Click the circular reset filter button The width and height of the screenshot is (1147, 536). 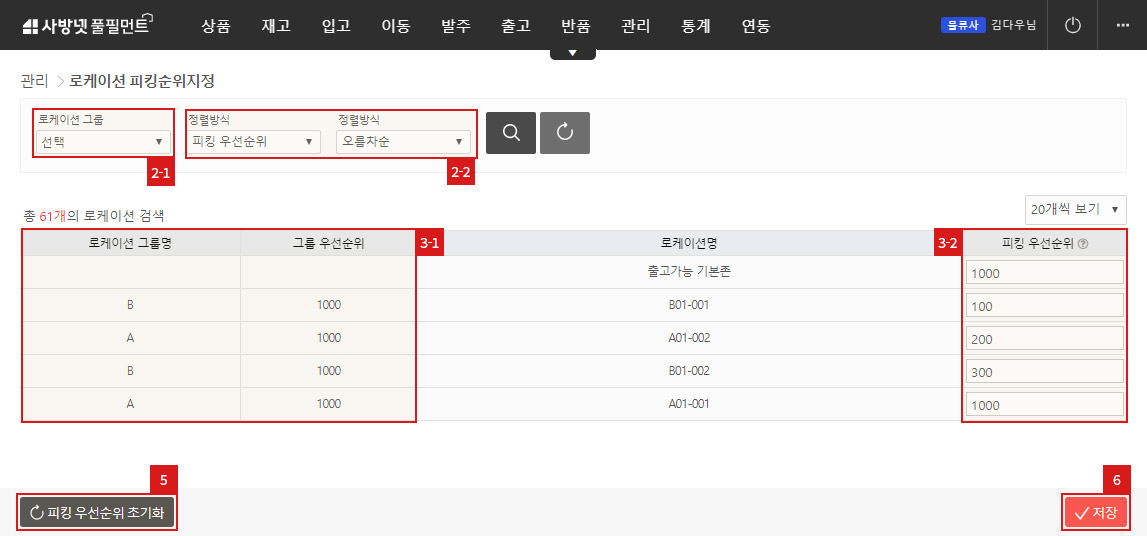565,132
